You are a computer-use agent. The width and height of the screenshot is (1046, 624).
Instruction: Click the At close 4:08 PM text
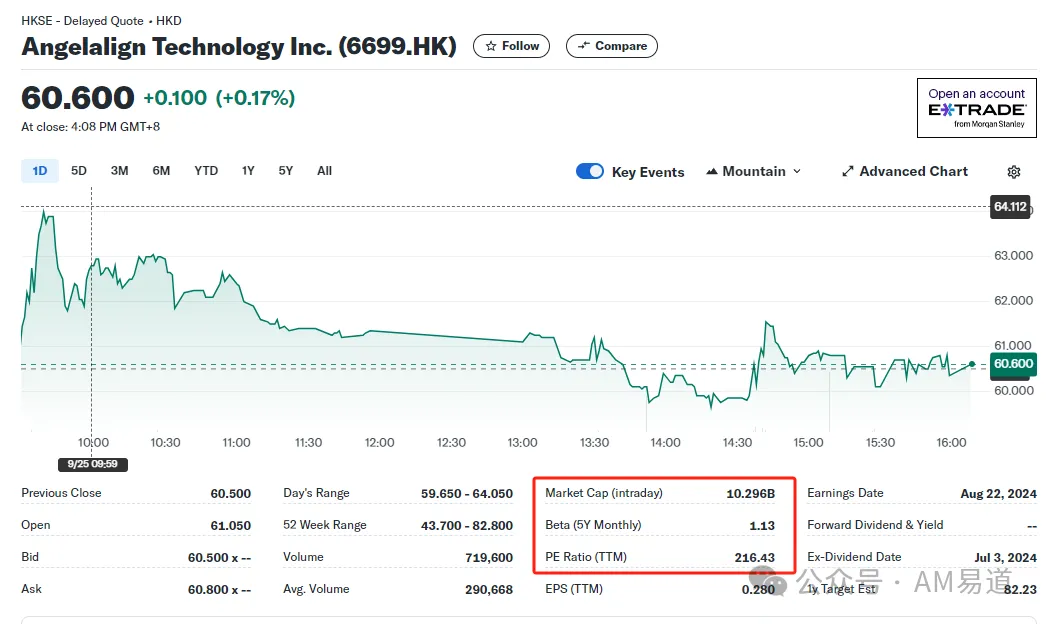click(x=91, y=127)
